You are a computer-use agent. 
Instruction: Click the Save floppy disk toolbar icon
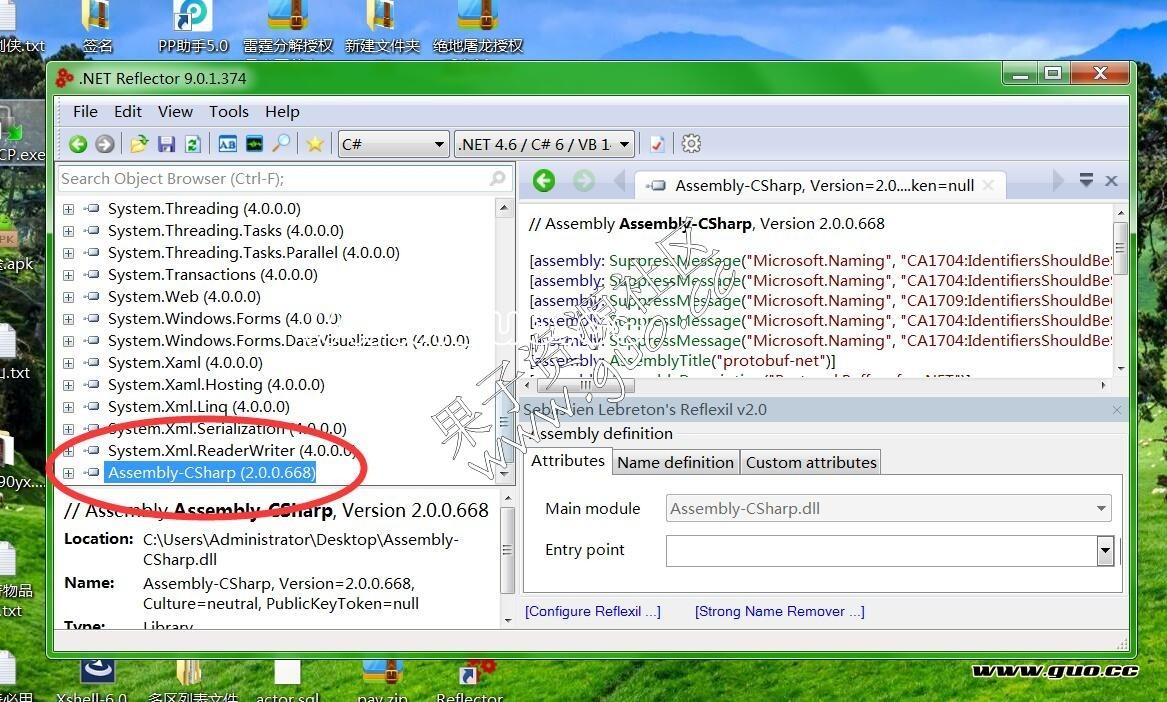pyautogui.click(x=166, y=144)
